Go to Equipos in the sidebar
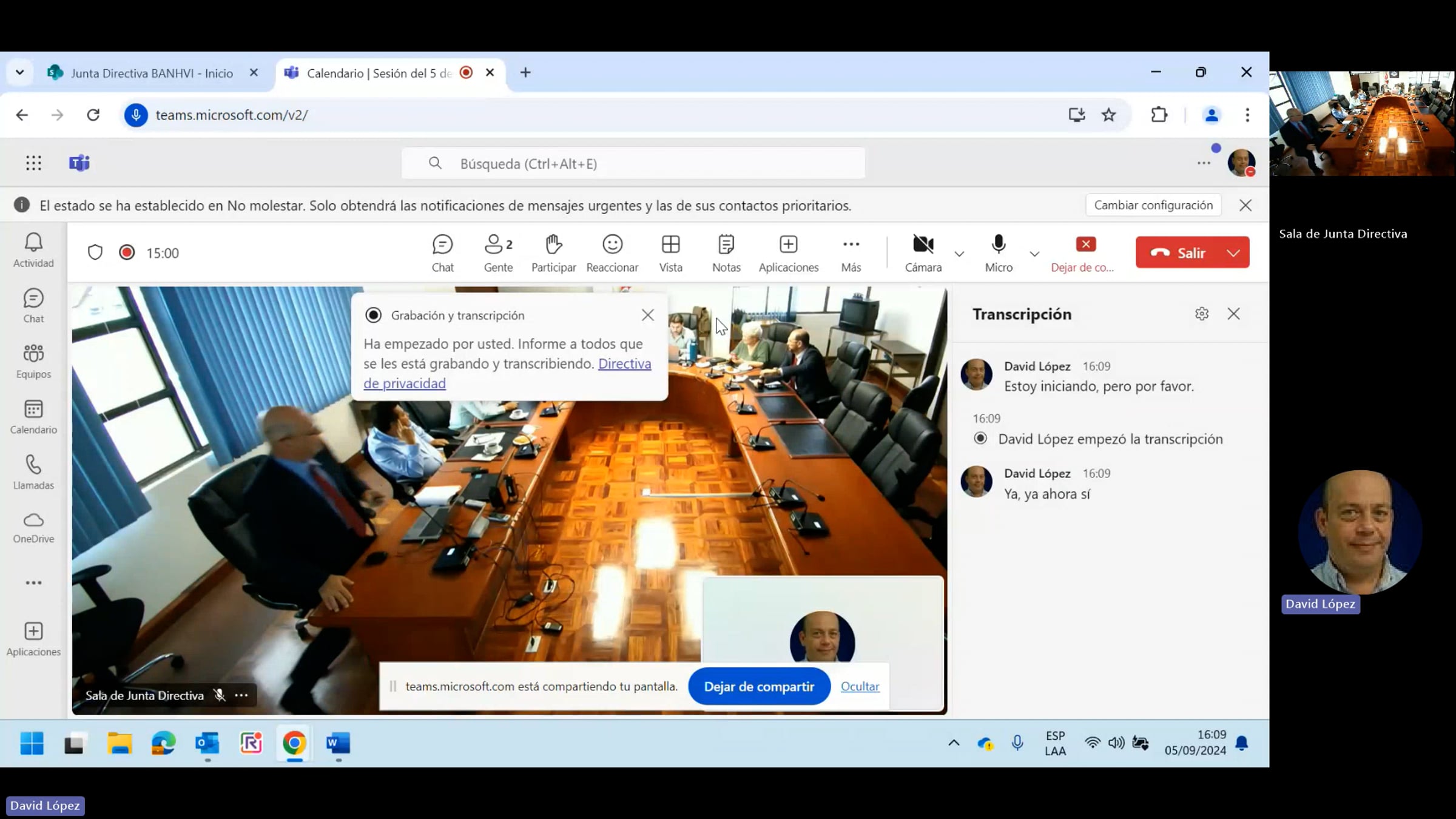The height and width of the screenshot is (819, 1456). tap(33, 362)
